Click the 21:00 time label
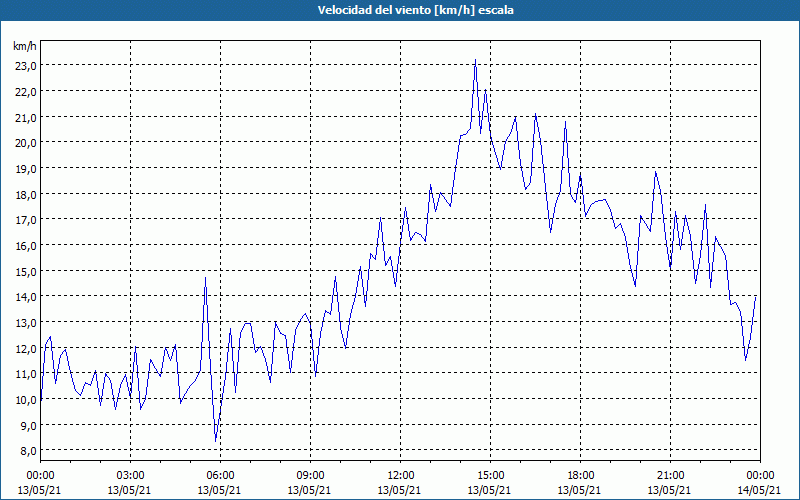The width and height of the screenshot is (800, 500). (x=670, y=476)
